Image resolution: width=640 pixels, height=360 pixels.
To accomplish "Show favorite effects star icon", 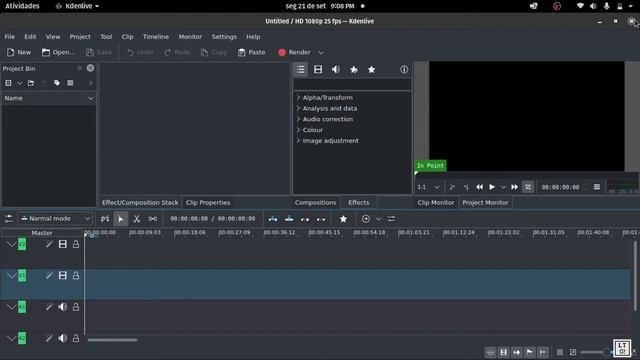I will 371,69.
